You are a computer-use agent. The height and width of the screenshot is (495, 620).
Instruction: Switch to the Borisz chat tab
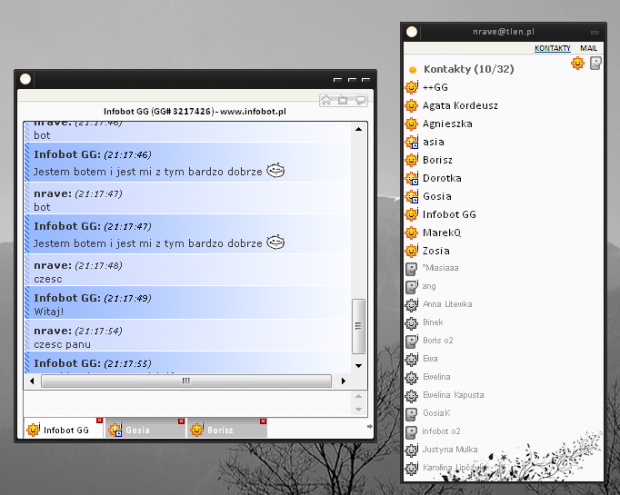(x=227, y=429)
